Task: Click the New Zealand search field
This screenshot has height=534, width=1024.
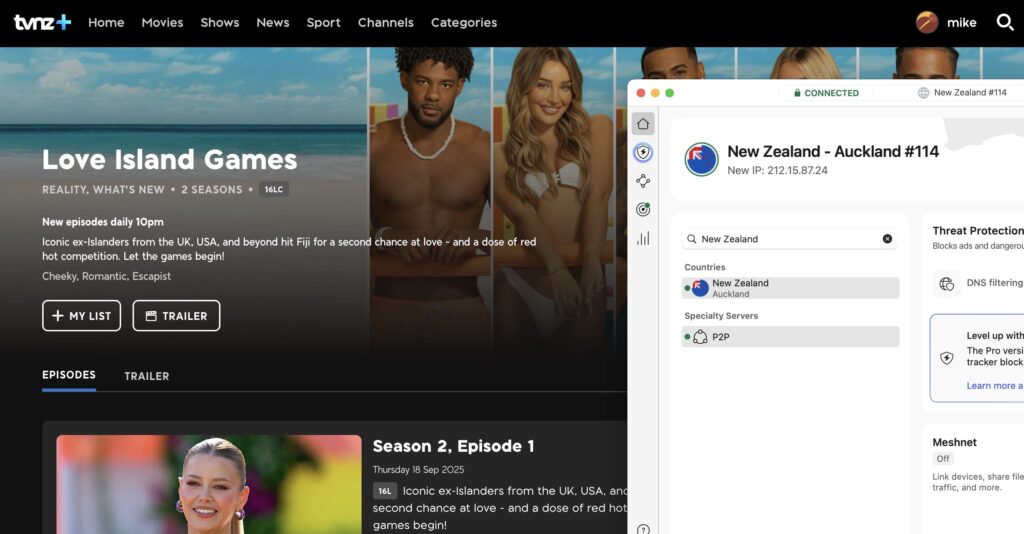Action: [x=790, y=239]
